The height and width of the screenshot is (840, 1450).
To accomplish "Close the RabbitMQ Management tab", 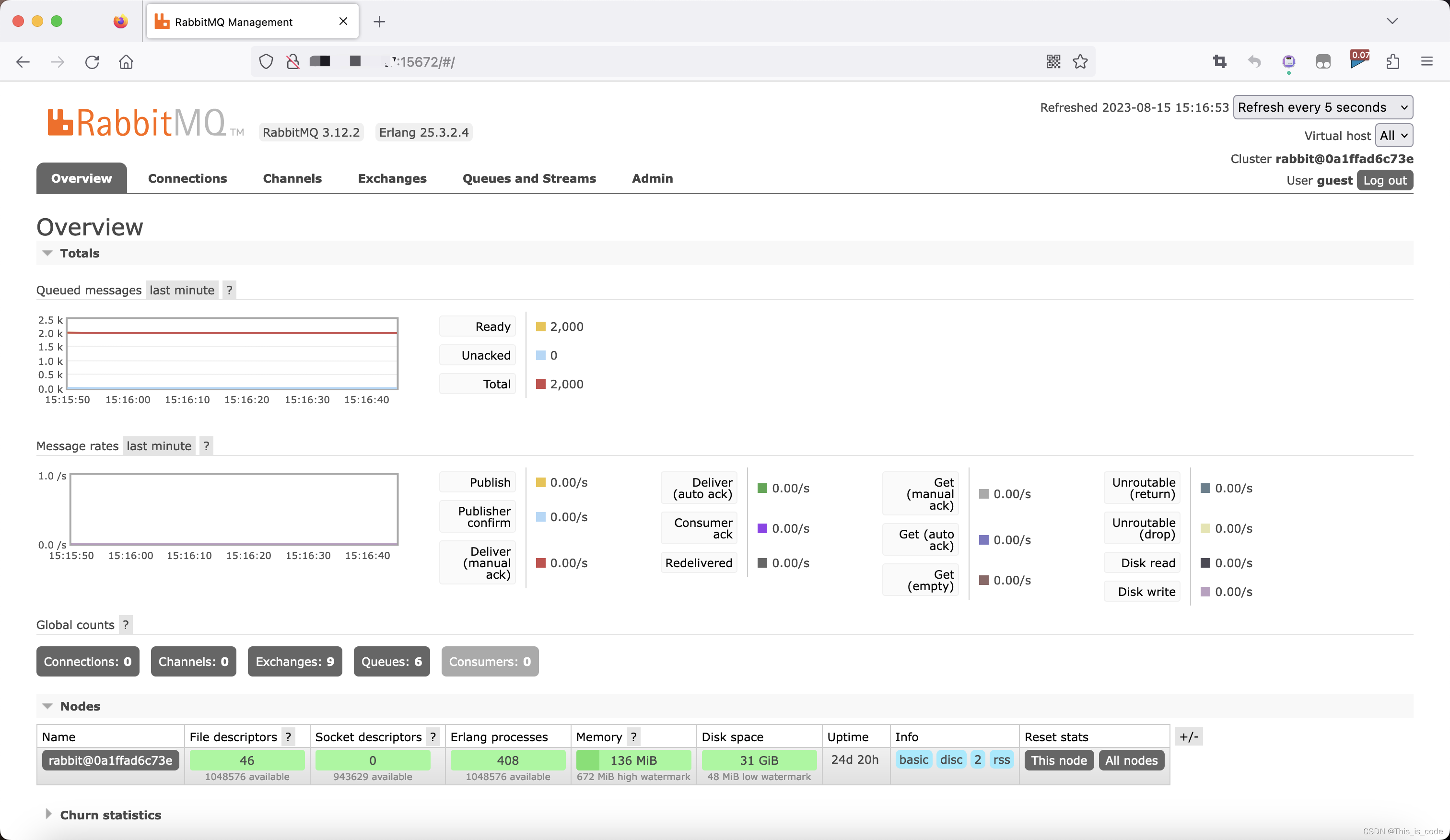I will 343,21.
